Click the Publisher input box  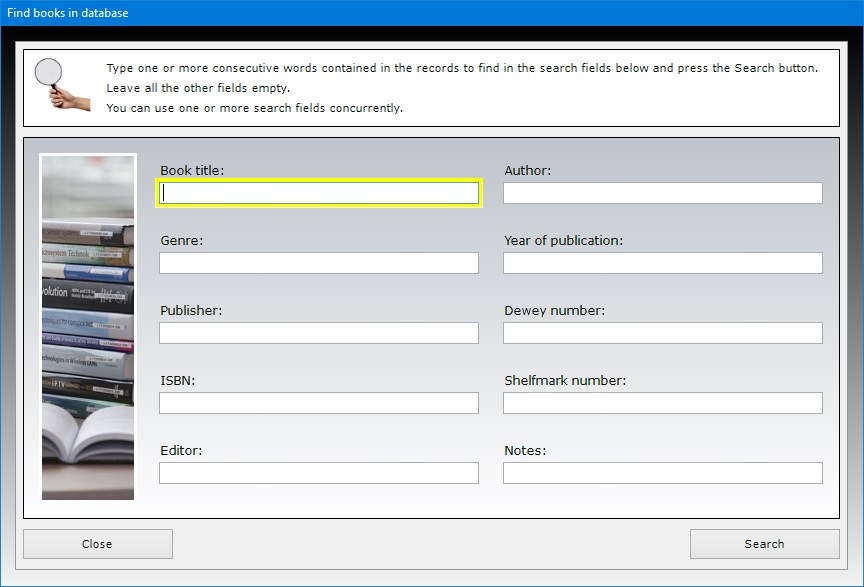click(319, 333)
